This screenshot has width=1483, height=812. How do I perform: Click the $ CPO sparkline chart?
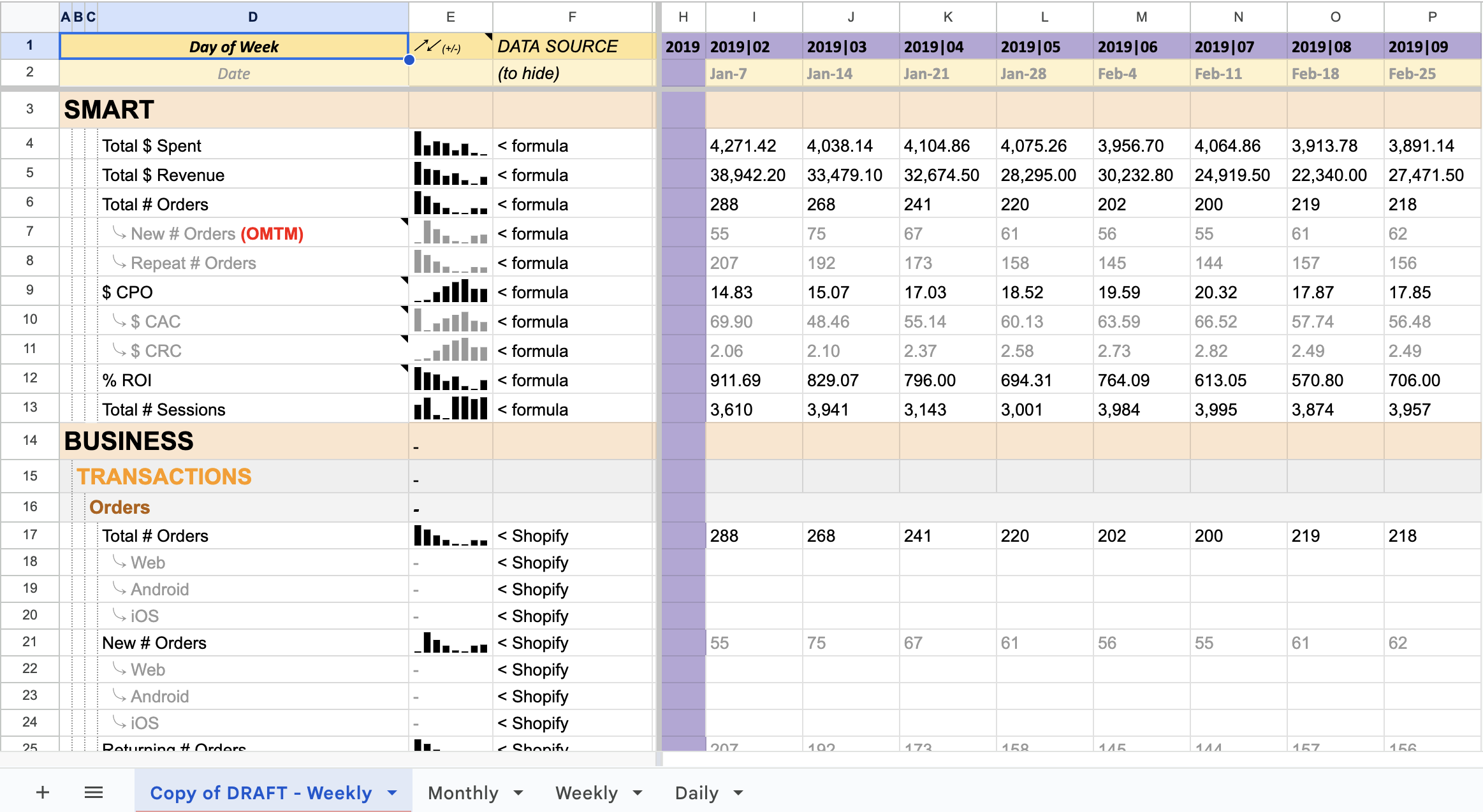[450, 292]
